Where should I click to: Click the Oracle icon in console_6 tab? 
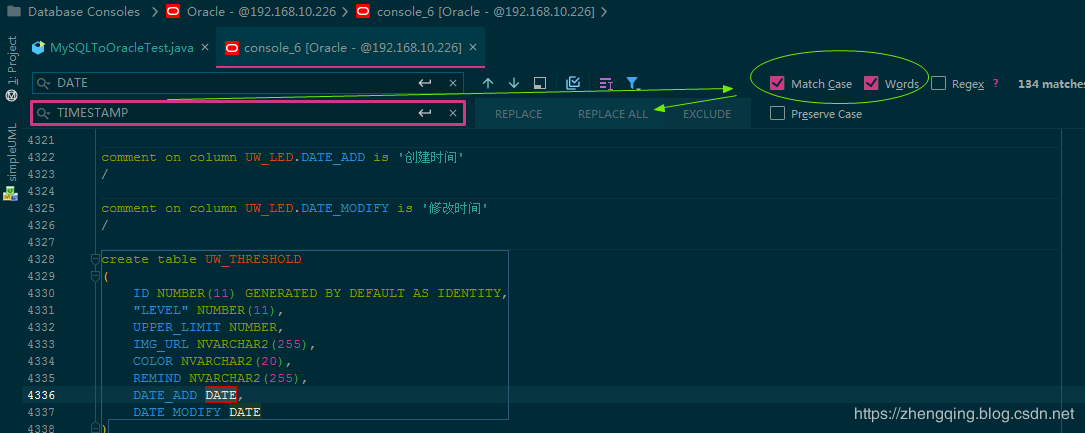pyautogui.click(x=232, y=48)
